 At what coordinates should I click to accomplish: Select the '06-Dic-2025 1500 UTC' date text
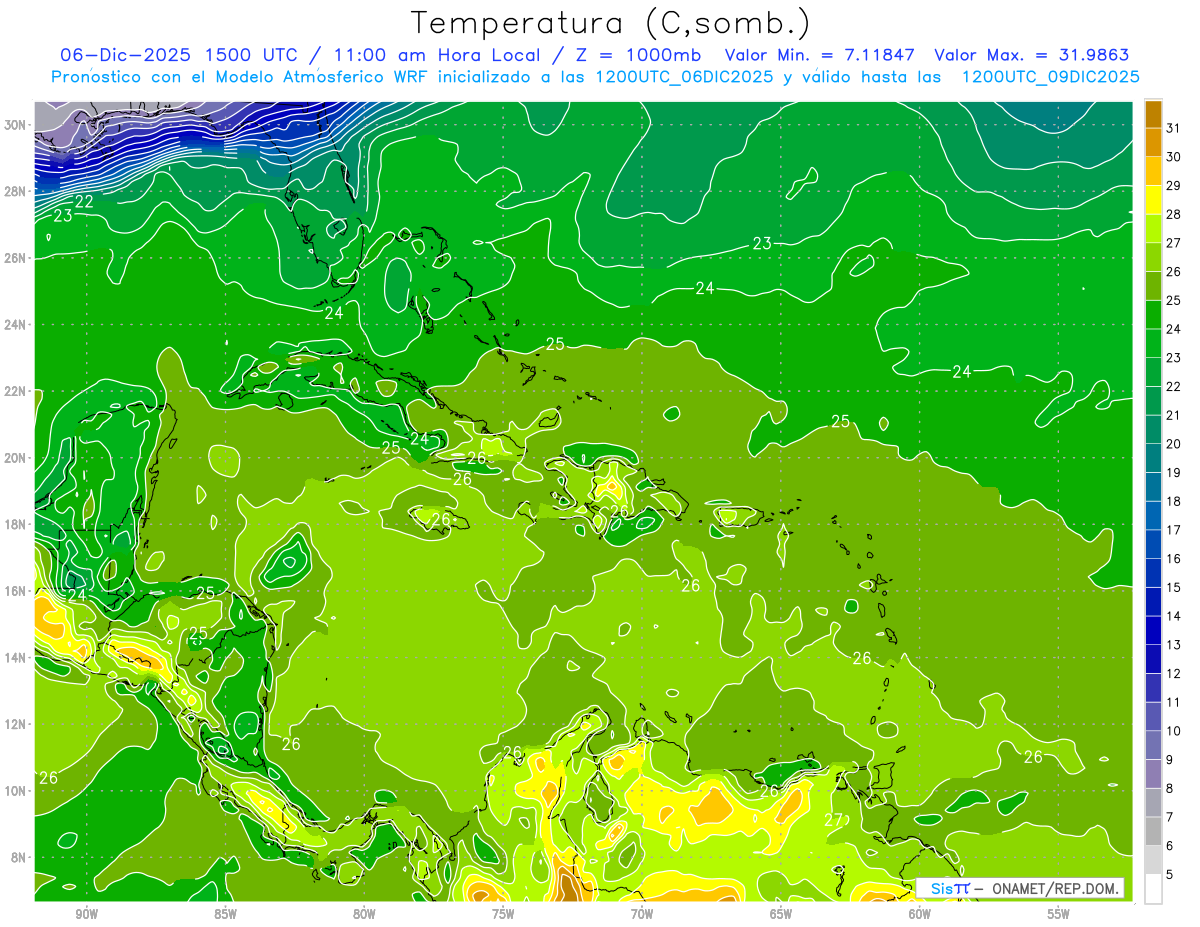[184, 55]
